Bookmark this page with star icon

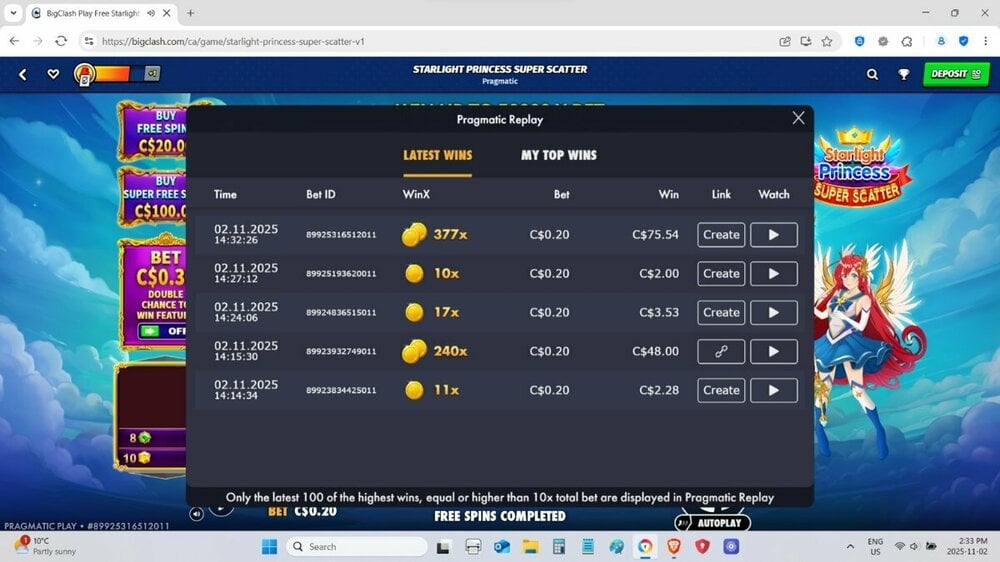pyautogui.click(x=827, y=41)
